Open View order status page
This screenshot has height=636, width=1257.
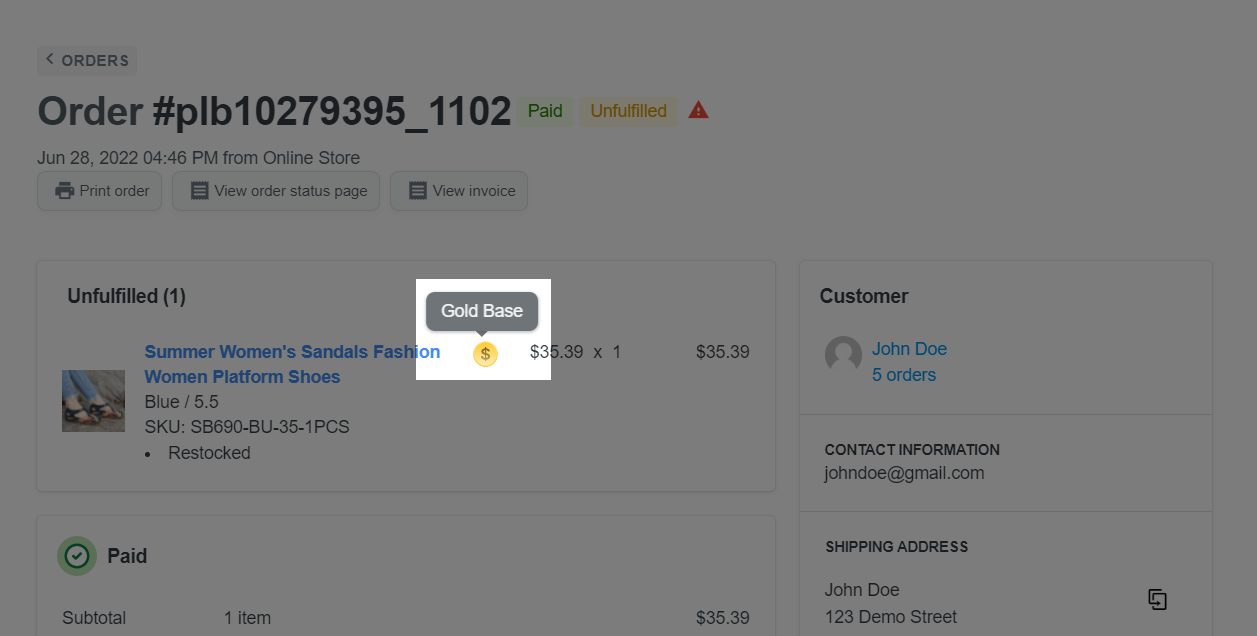point(276,191)
